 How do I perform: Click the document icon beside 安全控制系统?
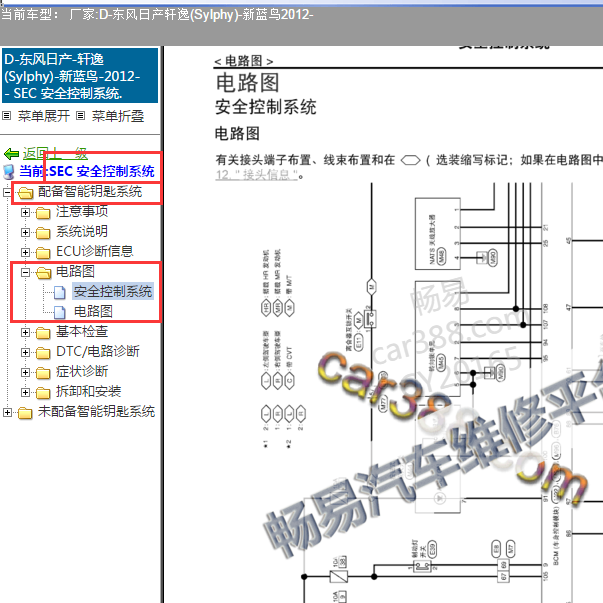click(x=59, y=292)
